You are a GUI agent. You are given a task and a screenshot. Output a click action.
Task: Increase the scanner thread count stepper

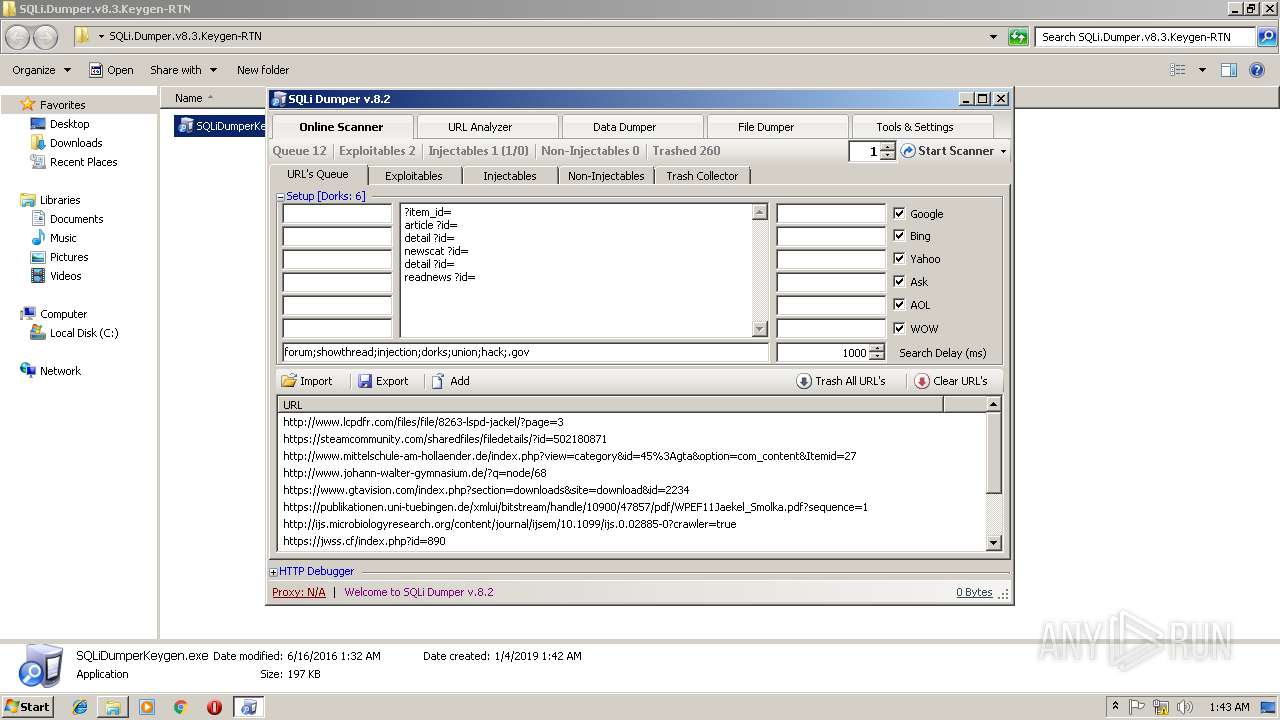click(x=888, y=146)
